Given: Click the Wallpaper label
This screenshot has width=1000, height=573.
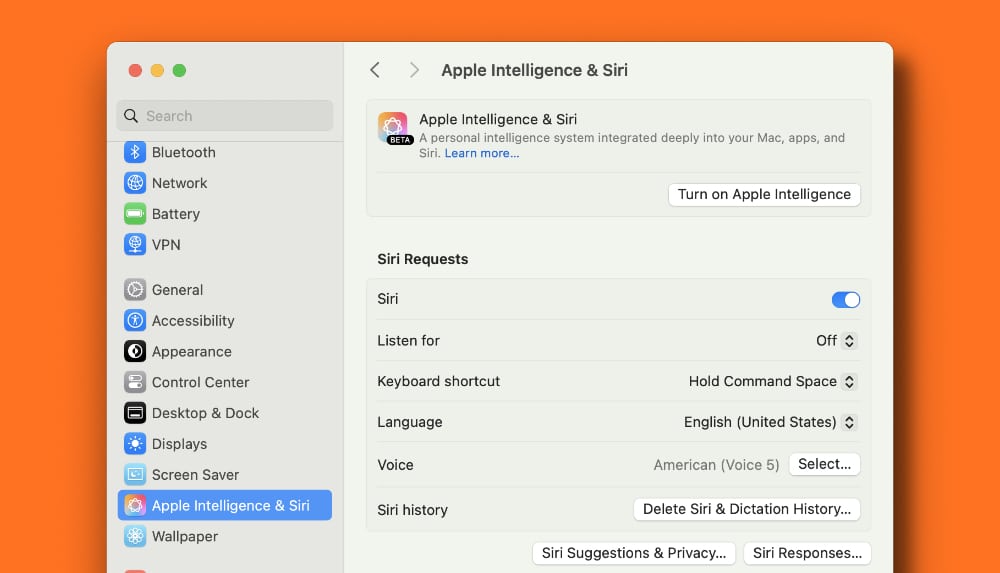Looking at the screenshot, I should point(185,536).
